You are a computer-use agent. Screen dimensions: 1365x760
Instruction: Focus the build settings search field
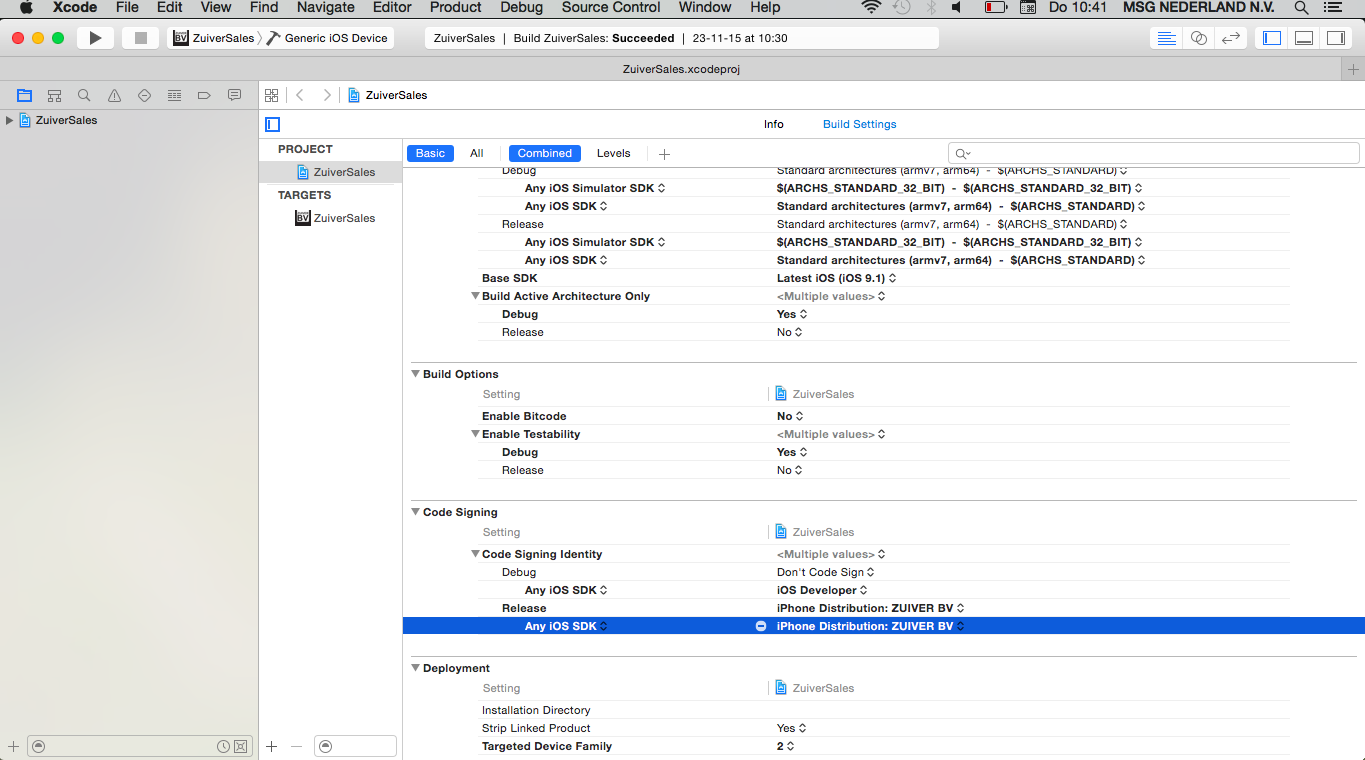tap(1154, 153)
